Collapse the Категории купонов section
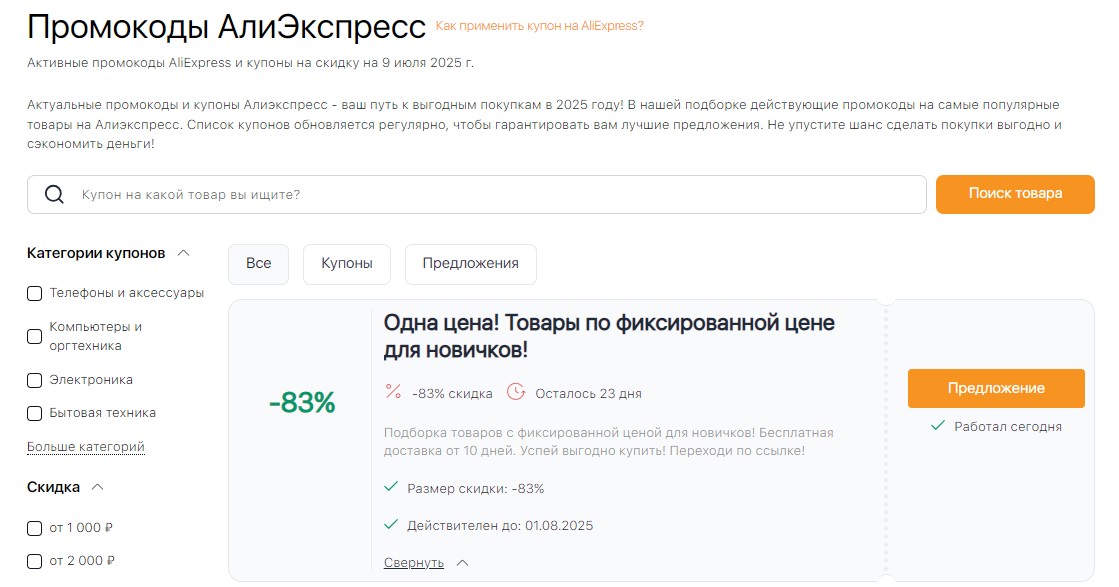 [x=183, y=253]
